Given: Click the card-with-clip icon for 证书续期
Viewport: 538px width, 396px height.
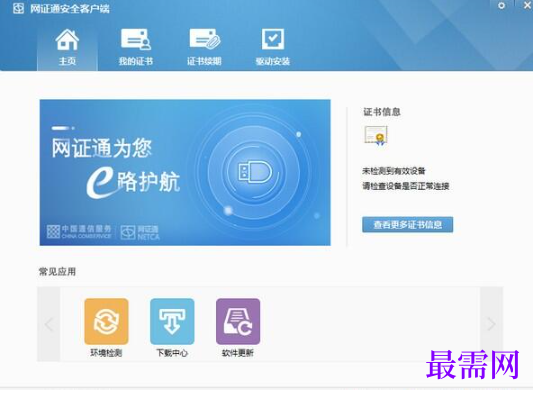Looking at the screenshot, I should click(x=205, y=39).
